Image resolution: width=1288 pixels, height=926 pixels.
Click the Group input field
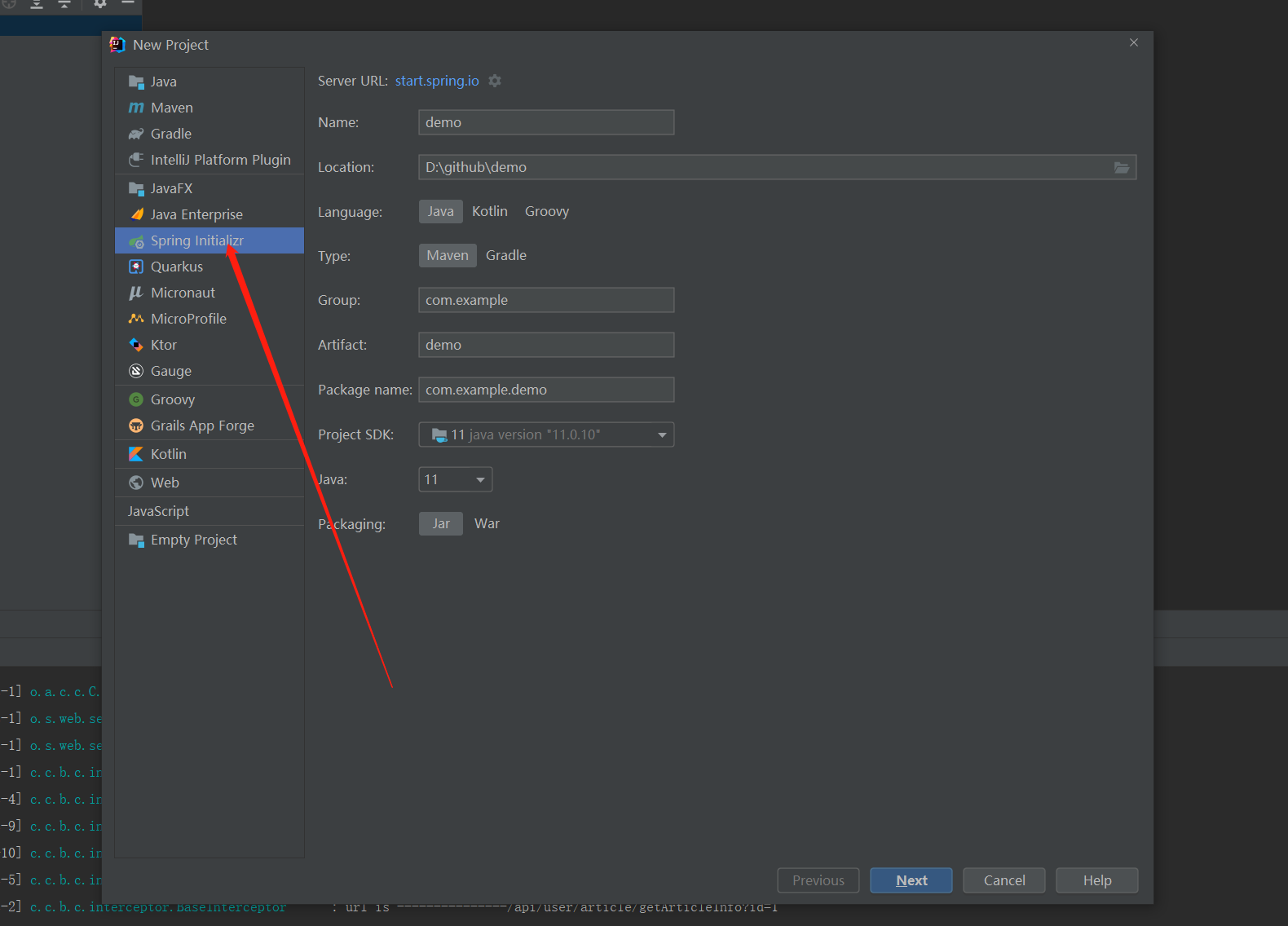pos(546,300)
